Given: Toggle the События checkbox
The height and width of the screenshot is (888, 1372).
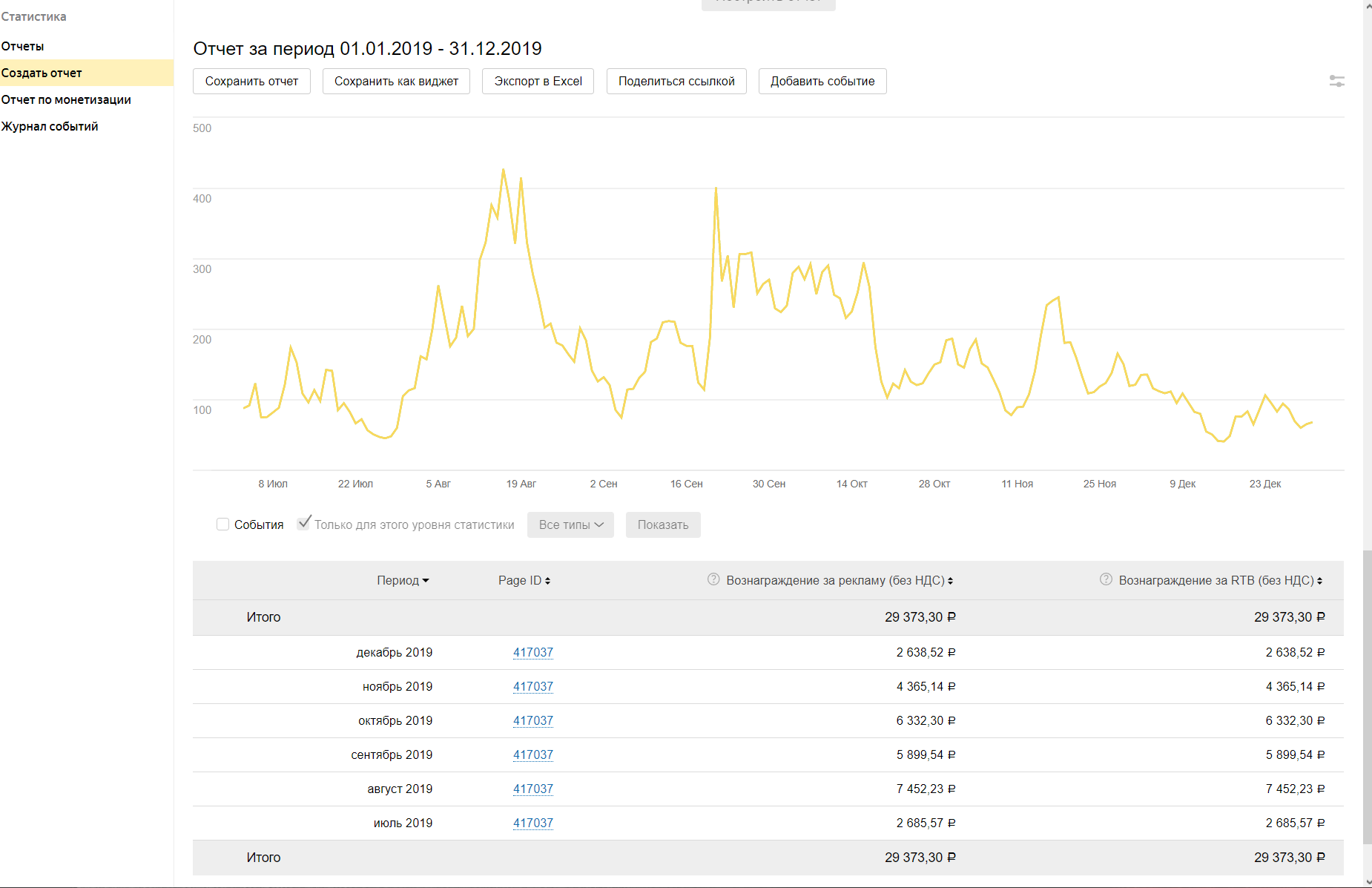Looking at the screenshot, I should (222, 524).
